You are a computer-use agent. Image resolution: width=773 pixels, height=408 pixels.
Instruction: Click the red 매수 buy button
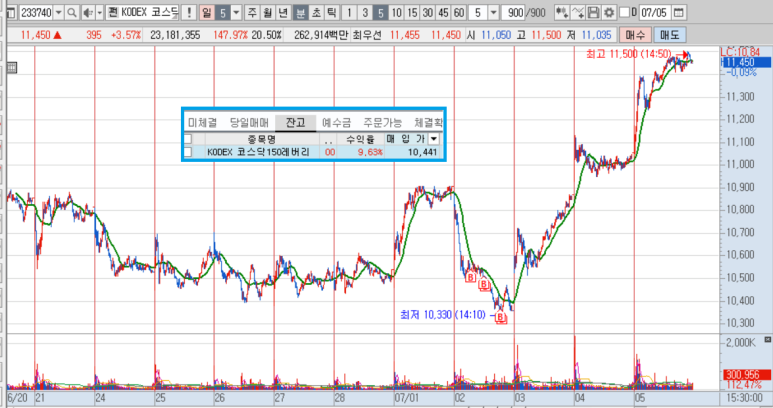(x=635, y=35)
